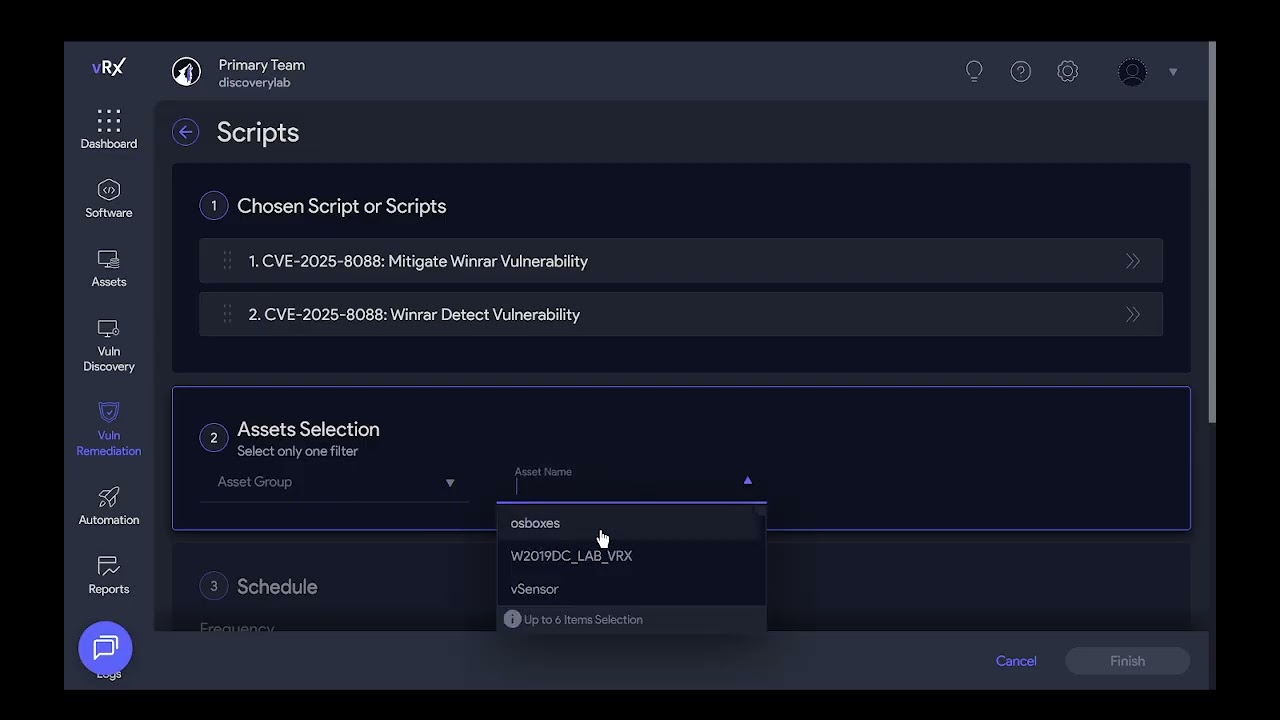The height and width of the screenshot is (720, 1280).
Task: Open the settings gear icon
Action: pos(1068,71)
